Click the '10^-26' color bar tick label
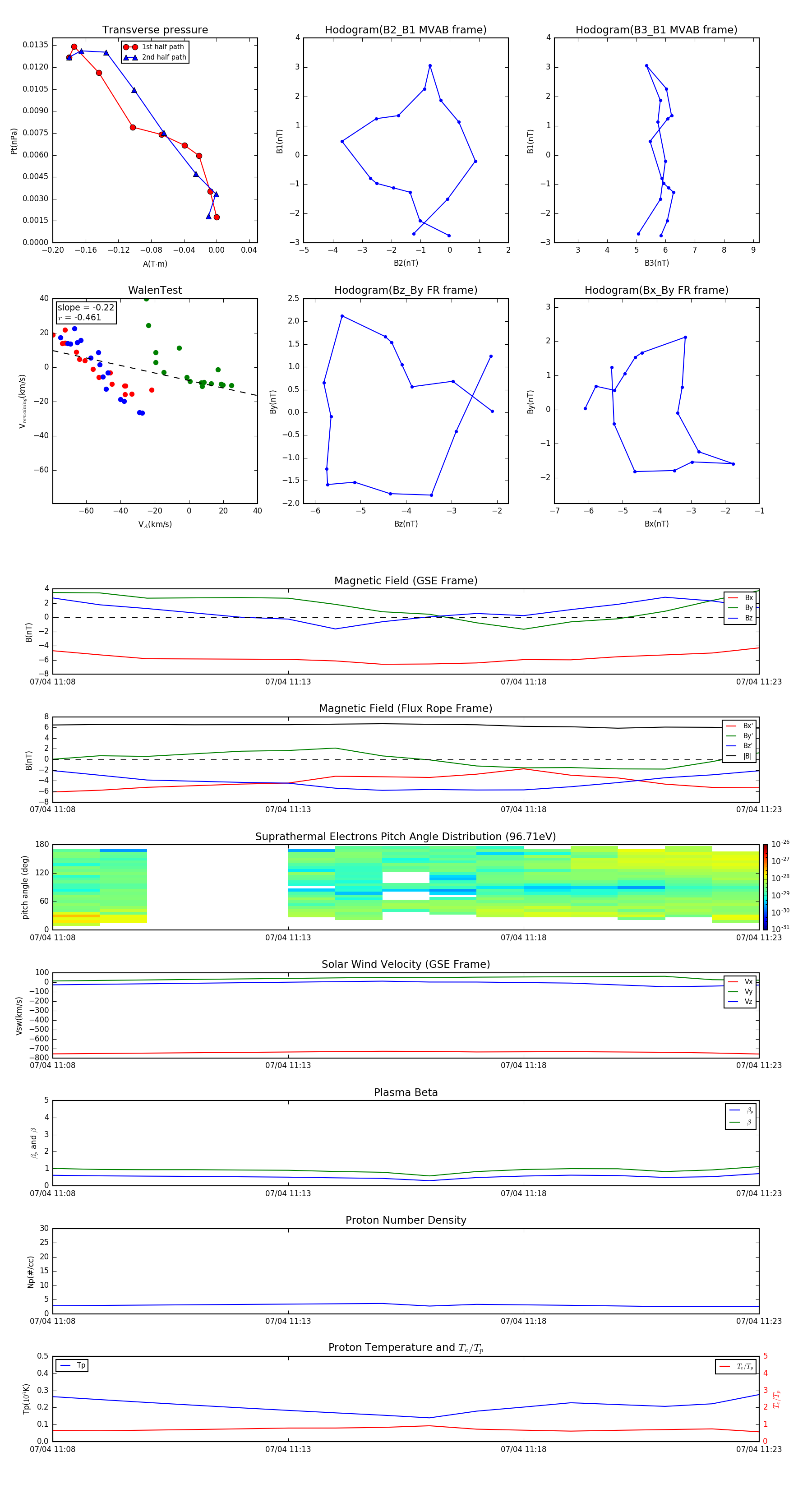The height and width of the screenshot is (1489, 812). [x=780, y=844]
